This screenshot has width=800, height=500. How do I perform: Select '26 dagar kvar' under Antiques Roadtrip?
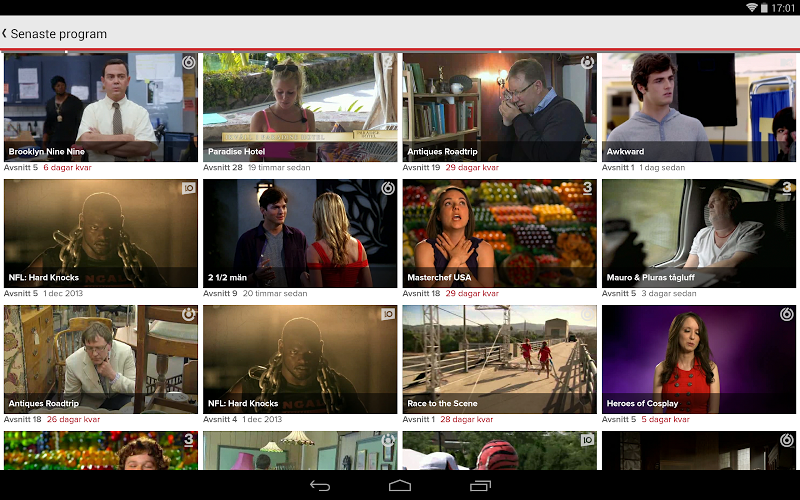coord(73,419)
